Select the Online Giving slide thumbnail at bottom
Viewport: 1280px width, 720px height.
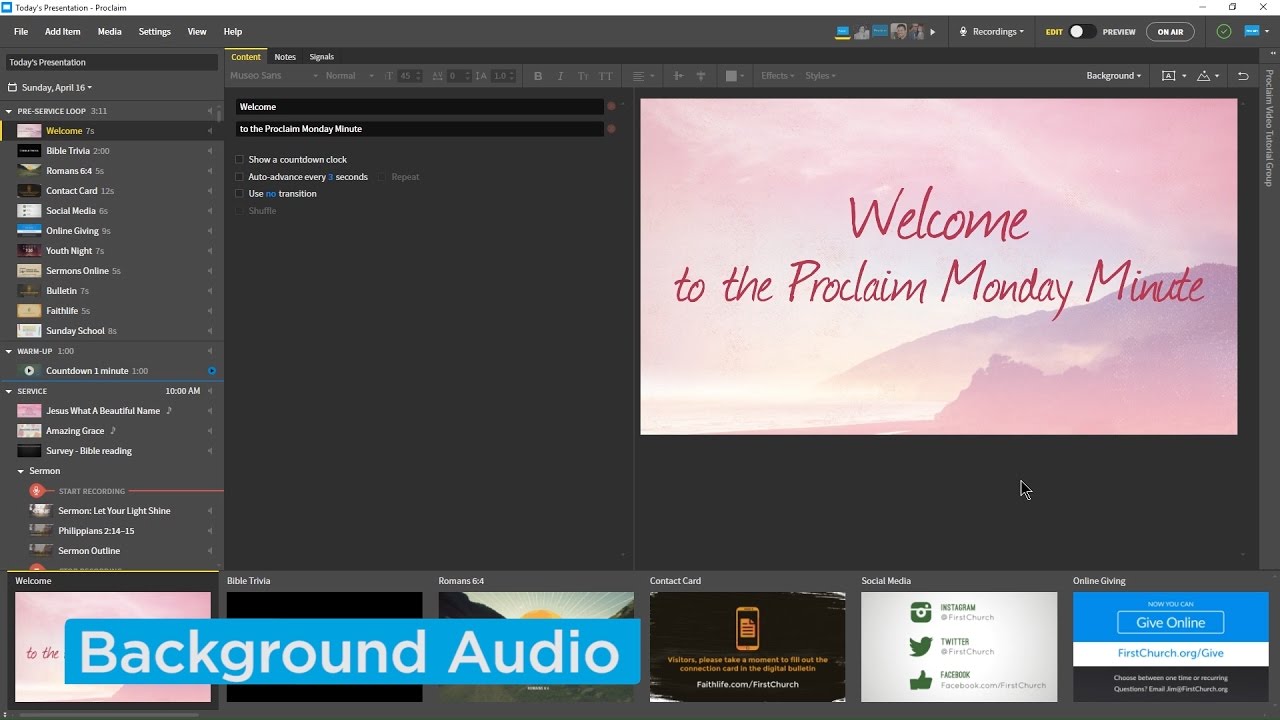pyautogui.click(x=1171, y=647)
